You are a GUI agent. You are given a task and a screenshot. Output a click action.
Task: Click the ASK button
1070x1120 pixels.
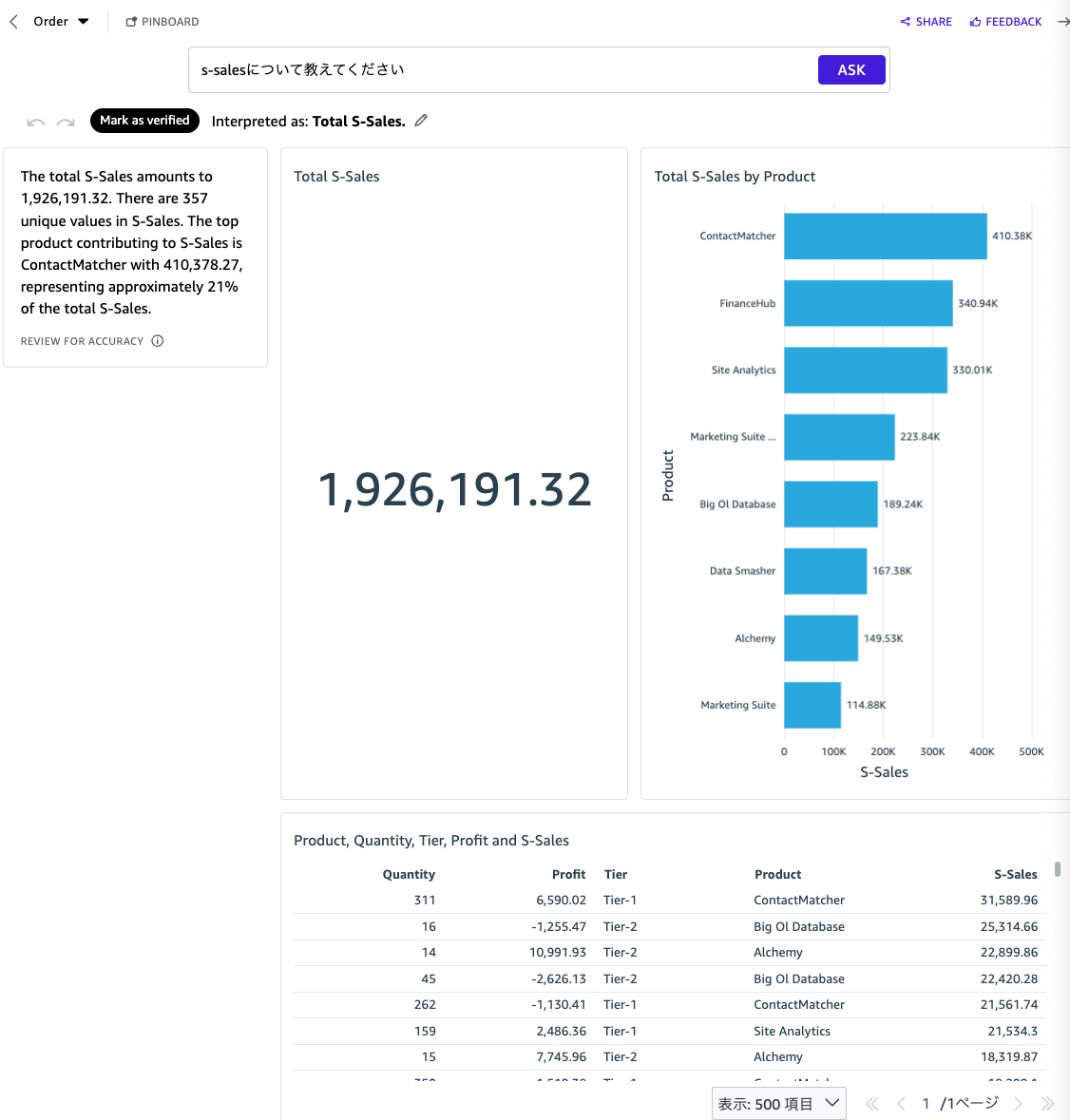pos(850,68)
